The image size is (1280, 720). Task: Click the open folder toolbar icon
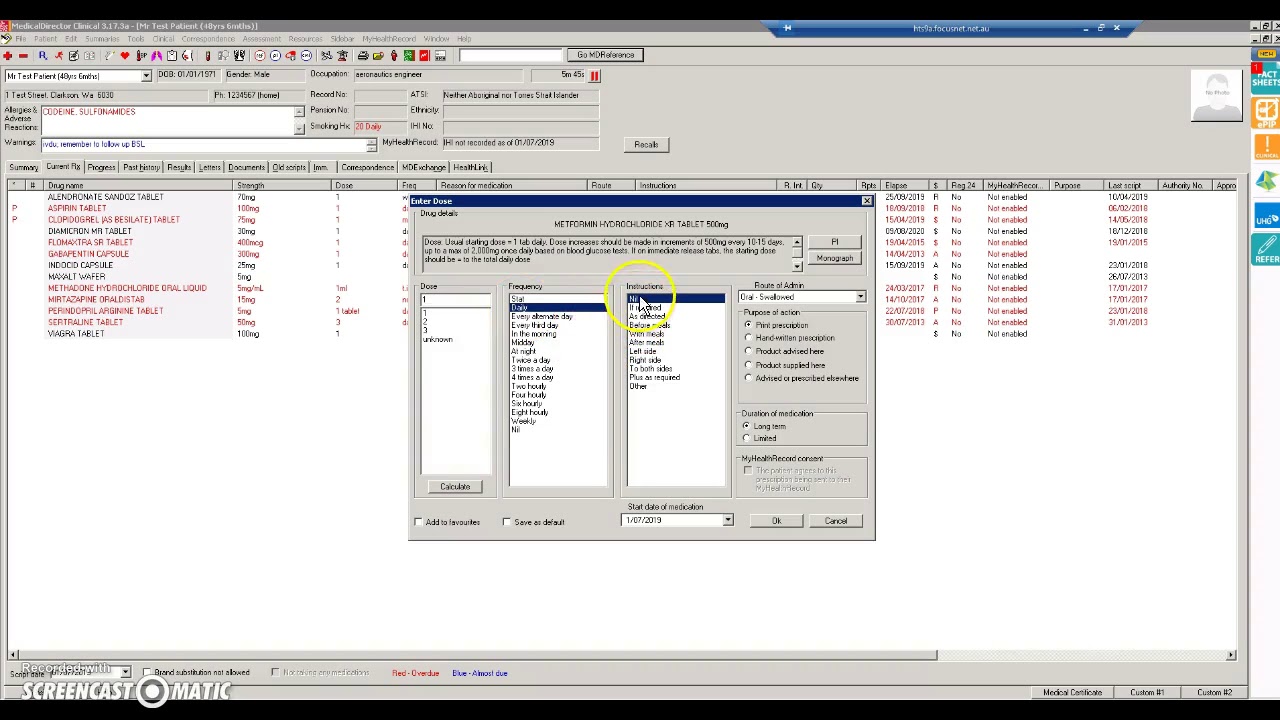[378, 55]
